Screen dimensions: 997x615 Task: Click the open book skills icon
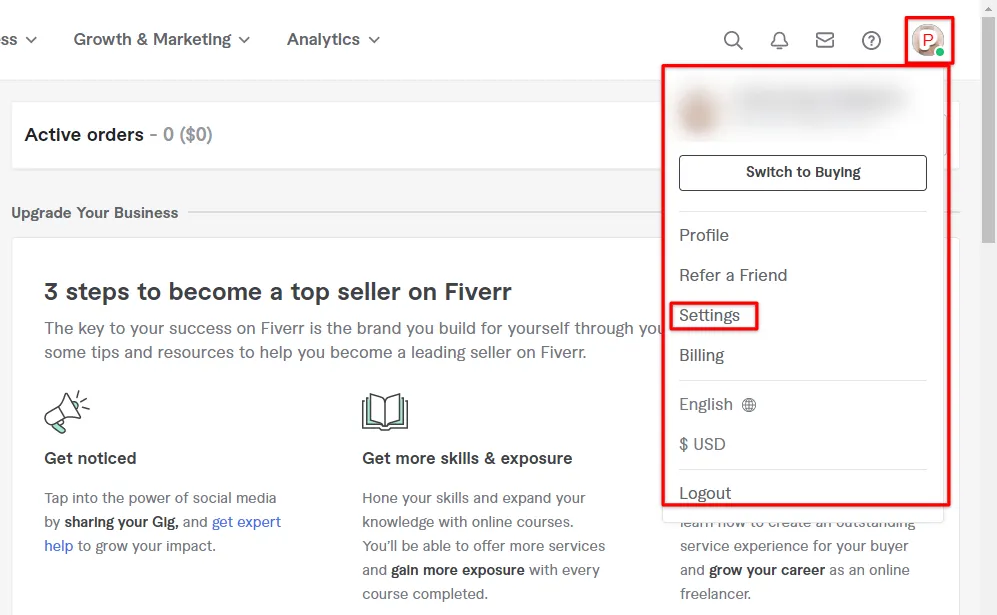385,411
